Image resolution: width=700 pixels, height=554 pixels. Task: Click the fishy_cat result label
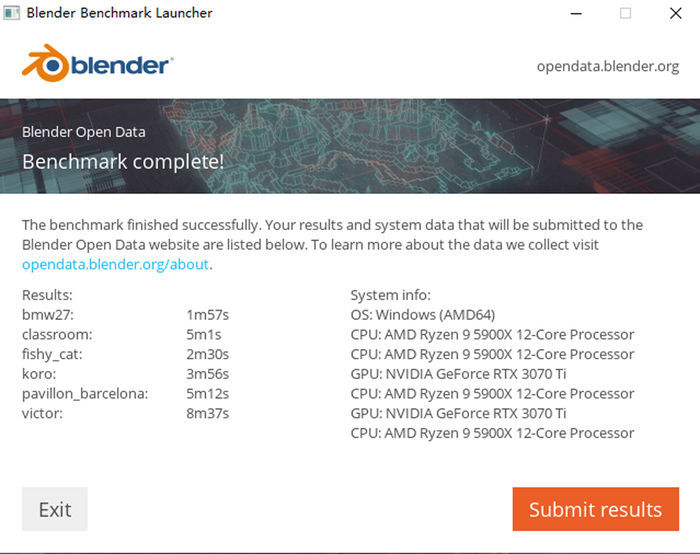coord(52,354)
